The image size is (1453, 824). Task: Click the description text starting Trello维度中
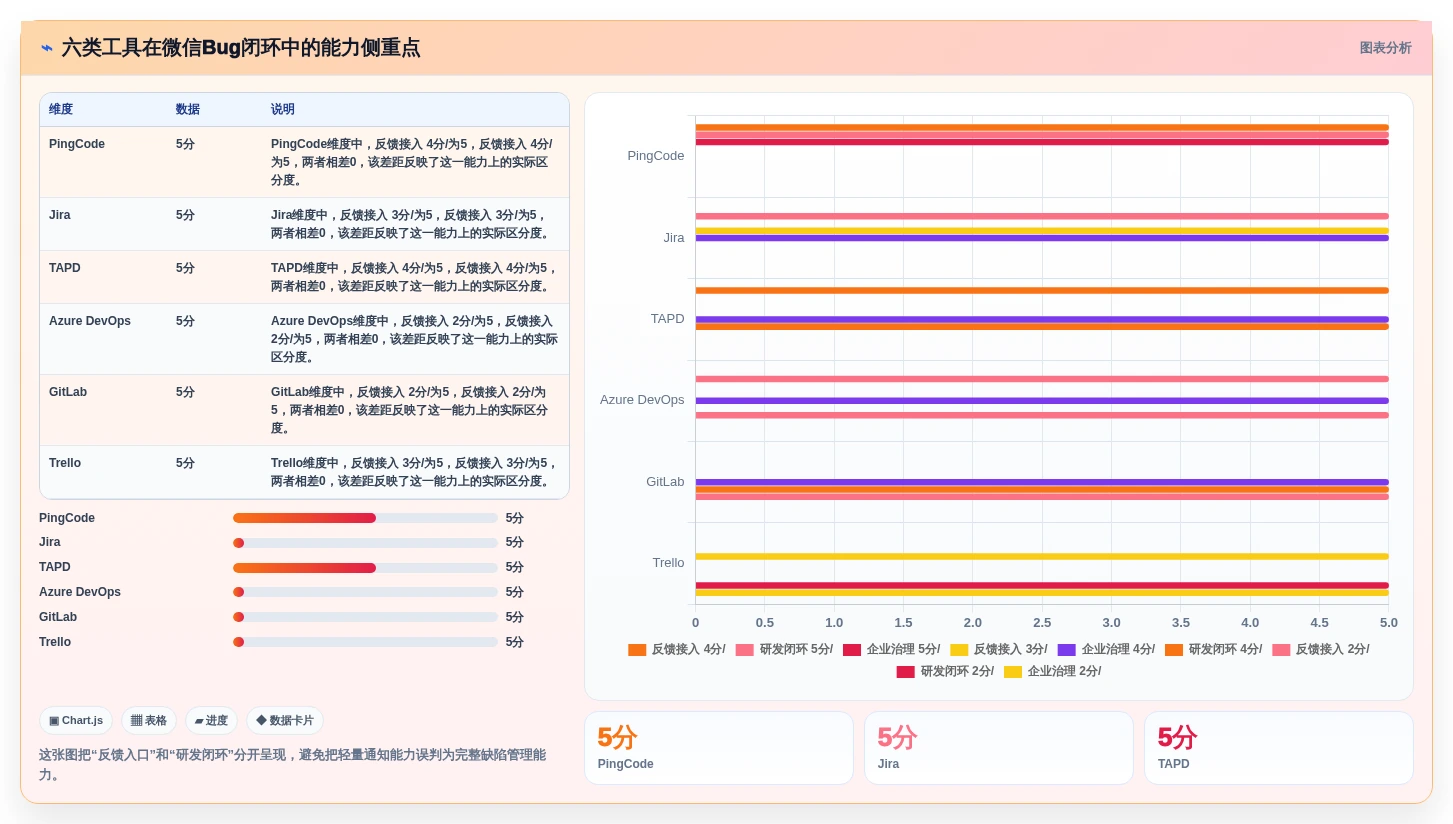[414, 472]
